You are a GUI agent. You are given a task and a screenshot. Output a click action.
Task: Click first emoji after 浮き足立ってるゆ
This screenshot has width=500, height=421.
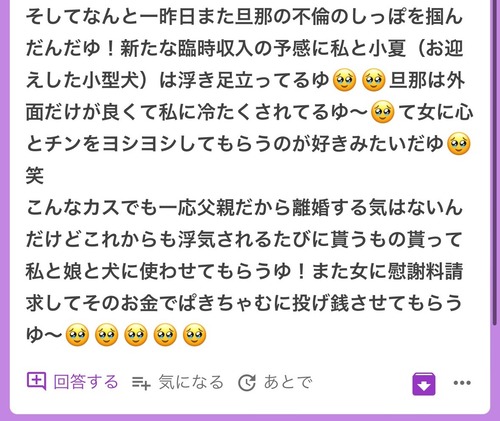tap(345, 80)
